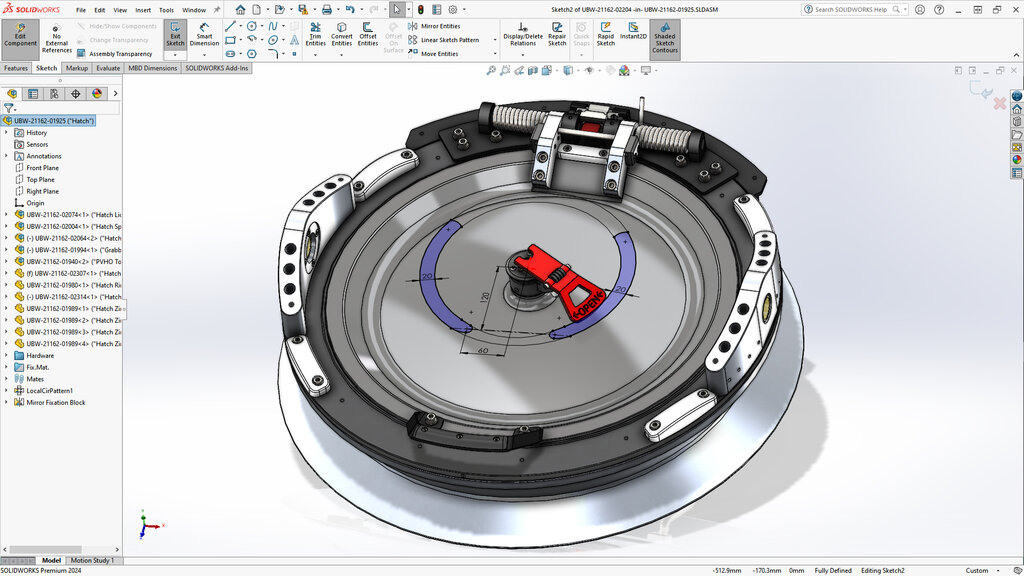This screenshot has height=576, width=1024.
Task: Expand the LocalCirPattern1 node
Action: coord(7,391)
